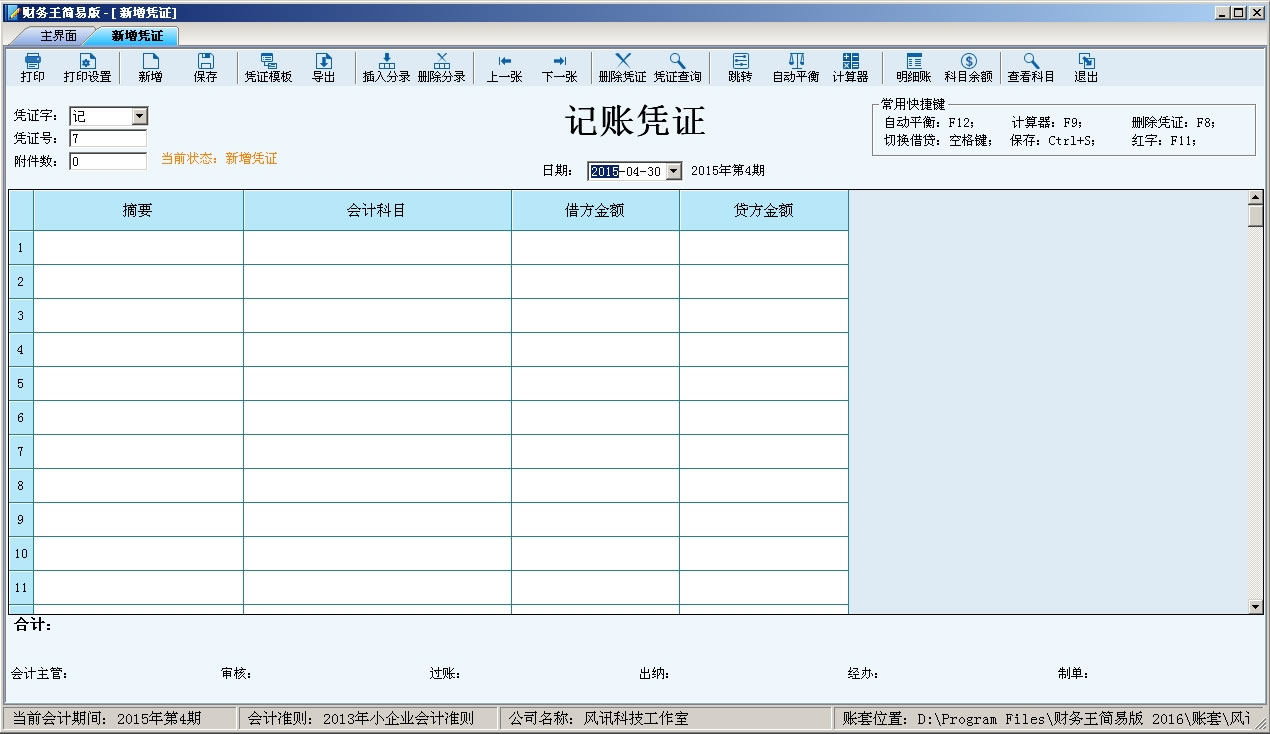The width and height of the screenshot is (1270, 734).
Task: Open the calculator (计算器) tool
Action: tap(850, 68)
